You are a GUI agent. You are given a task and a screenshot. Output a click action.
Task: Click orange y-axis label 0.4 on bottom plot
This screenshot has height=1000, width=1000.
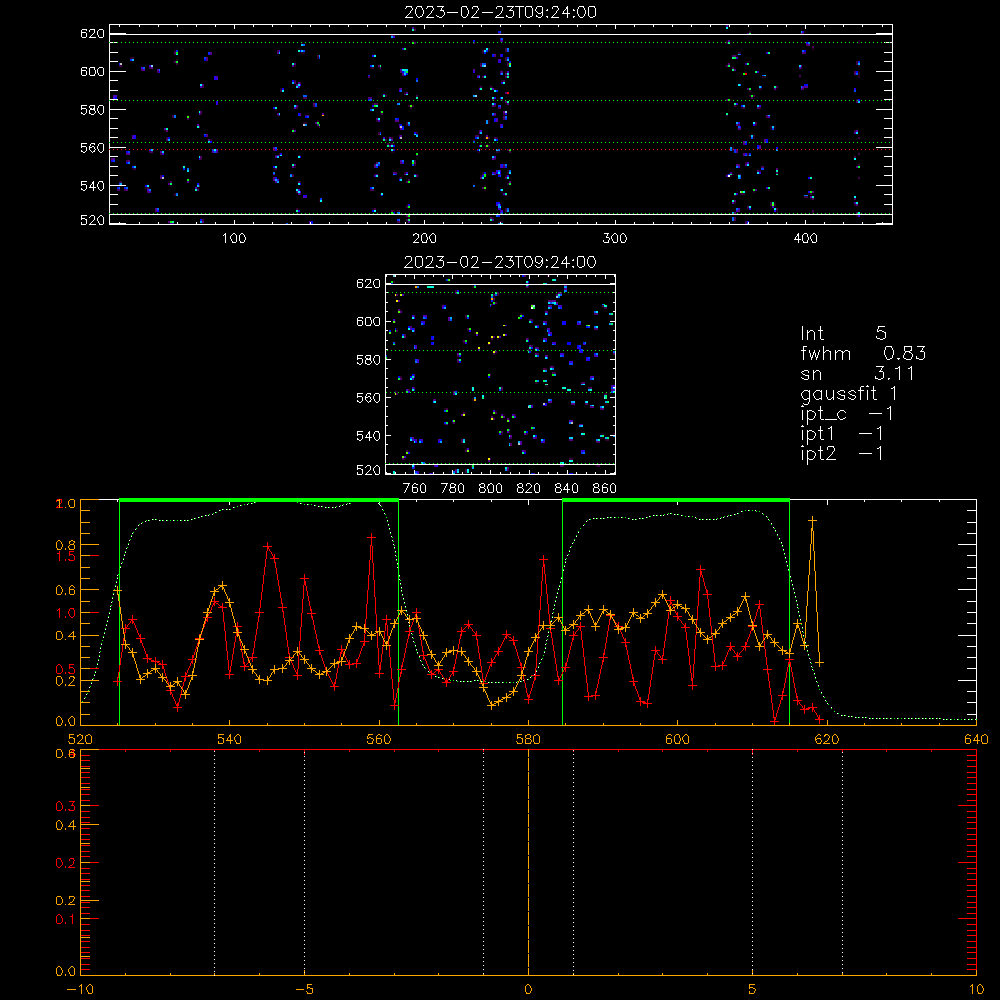[66, 825]
